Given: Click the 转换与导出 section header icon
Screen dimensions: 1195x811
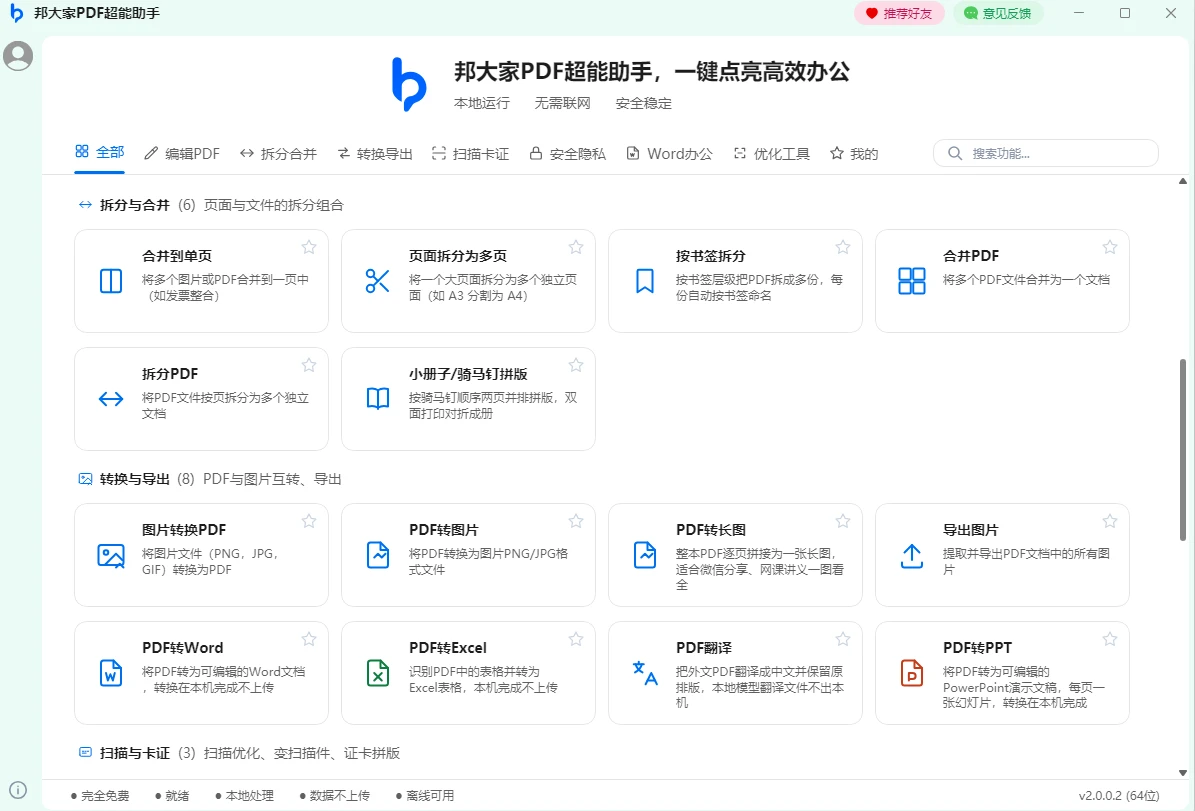Looking at the screenshot, I should [x=85, y=479].
